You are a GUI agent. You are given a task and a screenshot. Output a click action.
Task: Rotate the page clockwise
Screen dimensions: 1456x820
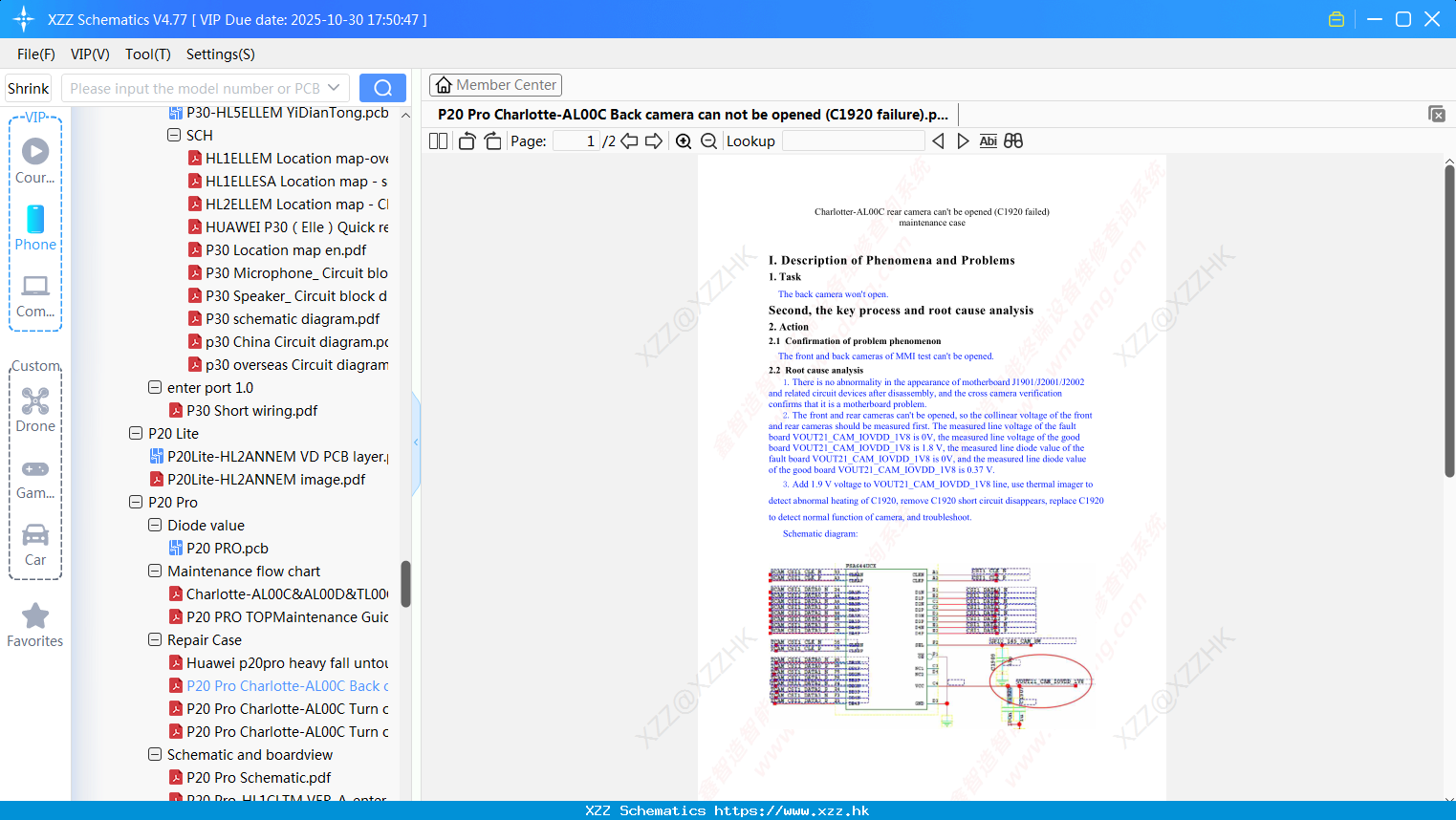coord(492,141)
